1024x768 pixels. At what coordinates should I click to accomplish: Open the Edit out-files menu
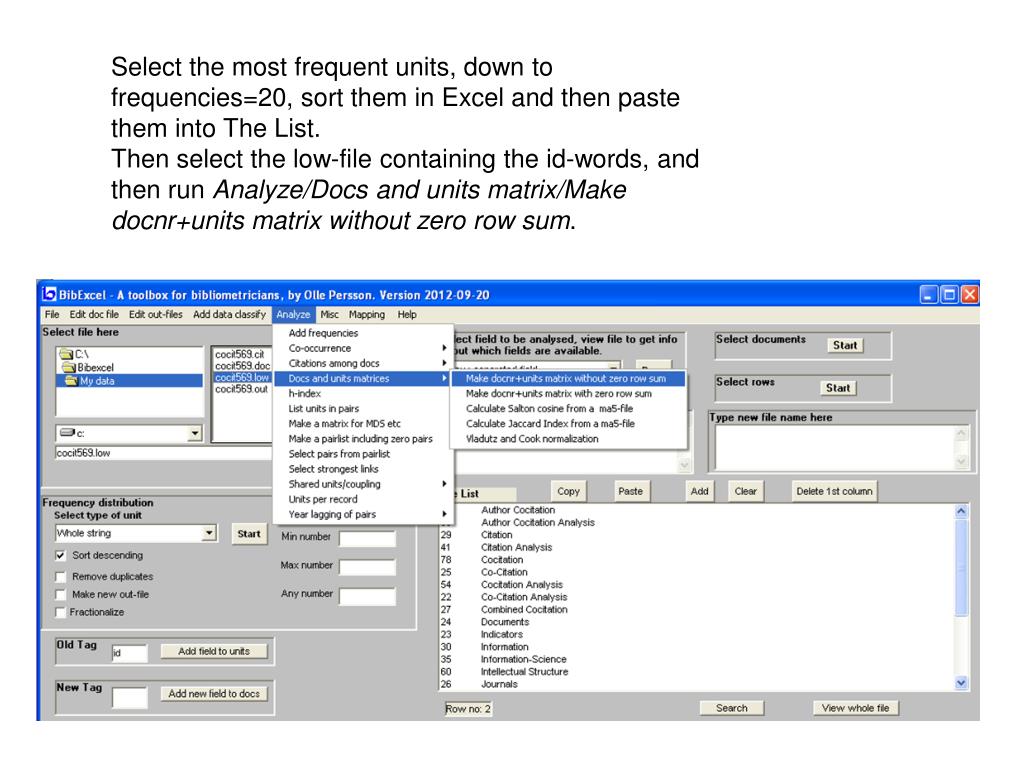[155, 314]
